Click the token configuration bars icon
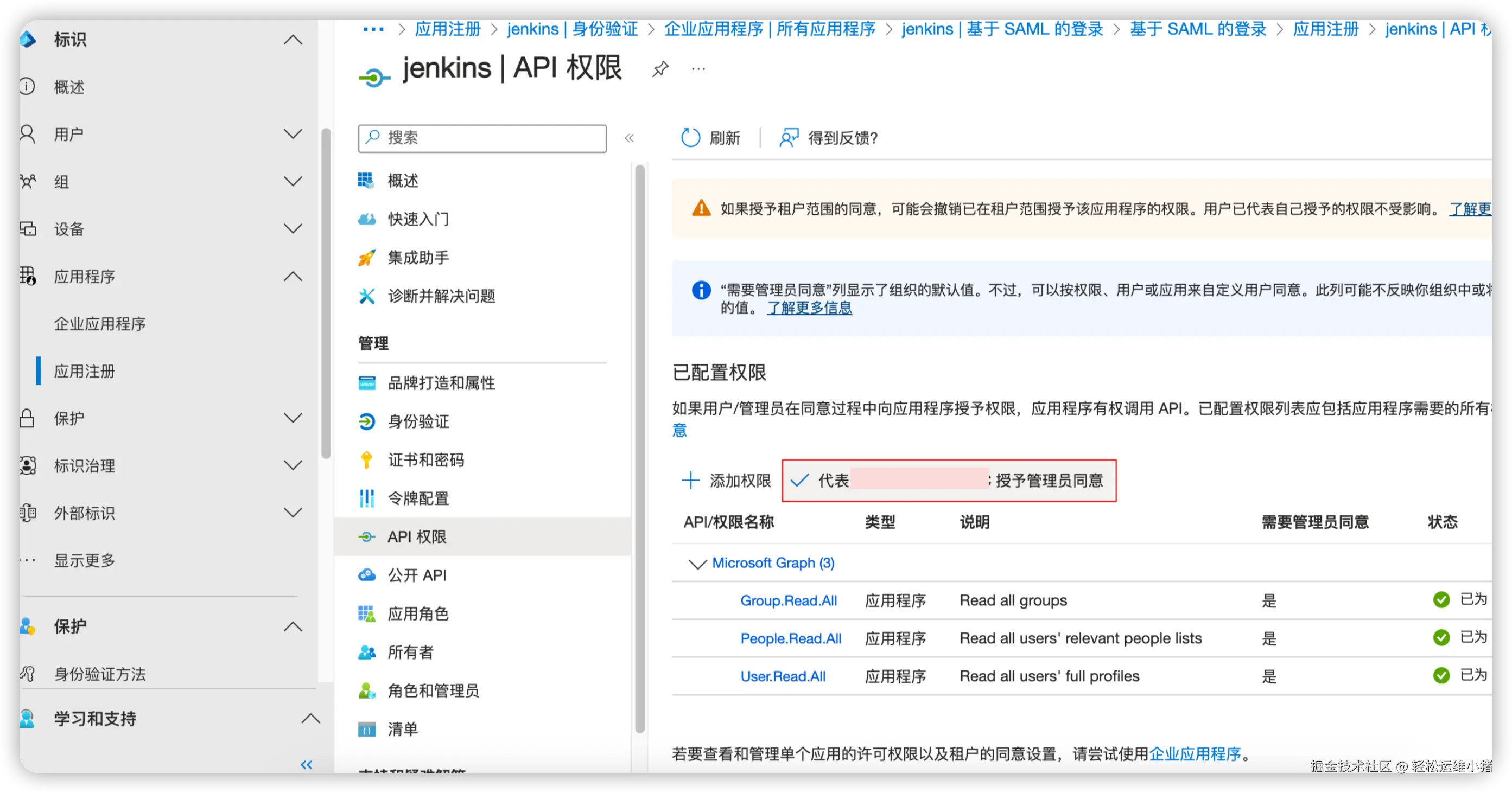 point(367,498)
